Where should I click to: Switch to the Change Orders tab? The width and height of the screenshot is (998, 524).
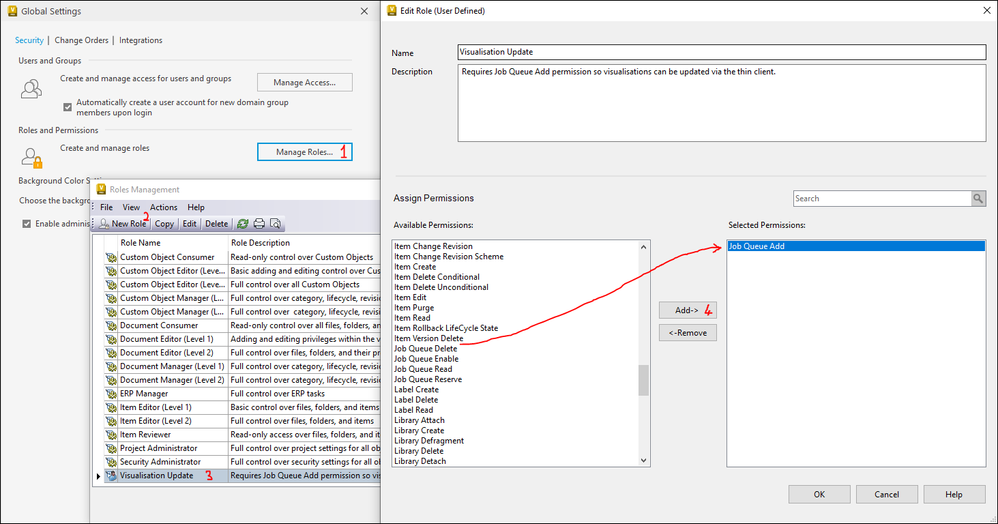pyautogui.click(x=81, y=40)
